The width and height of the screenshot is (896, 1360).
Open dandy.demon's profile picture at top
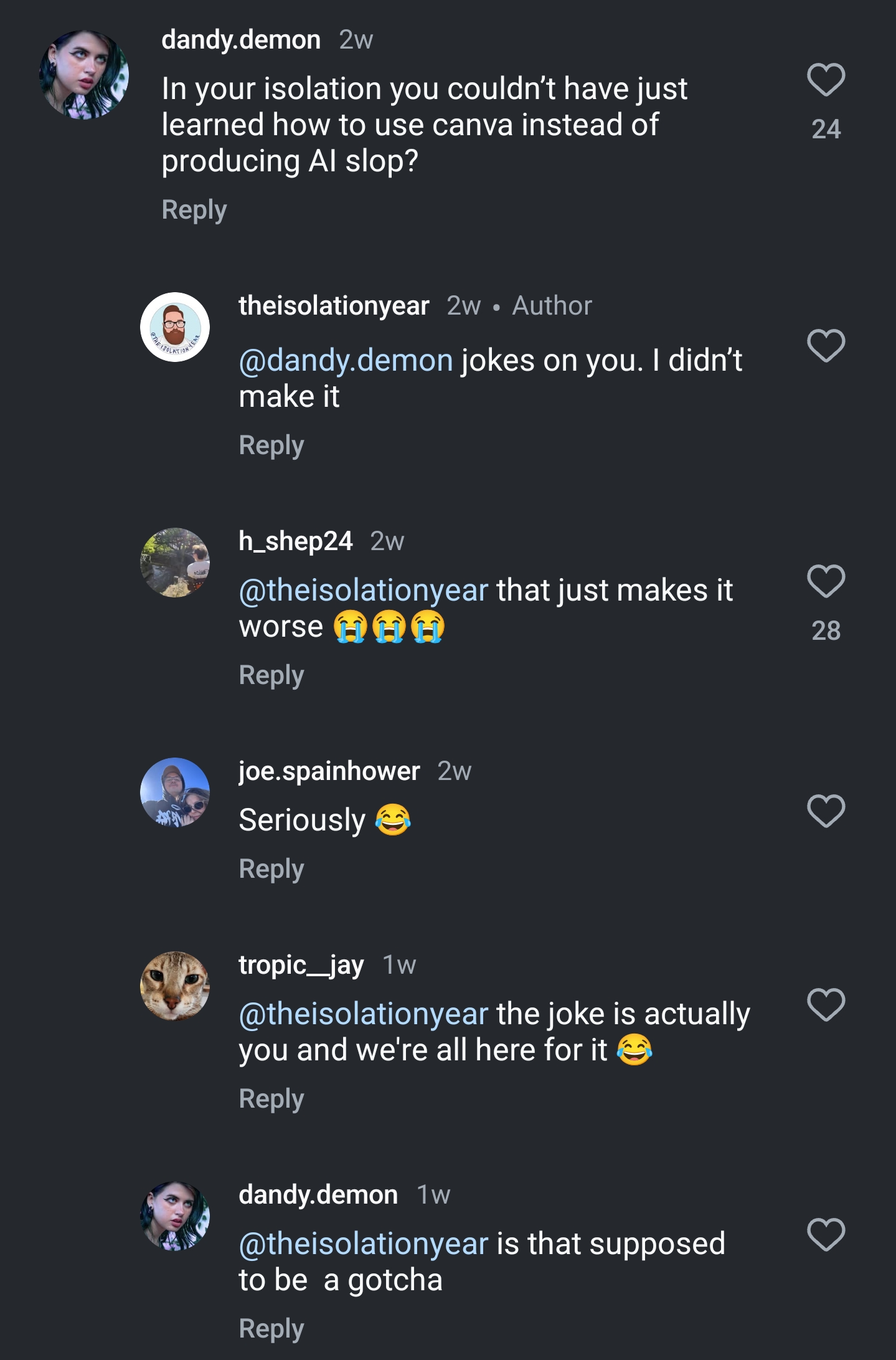(84, 75)
